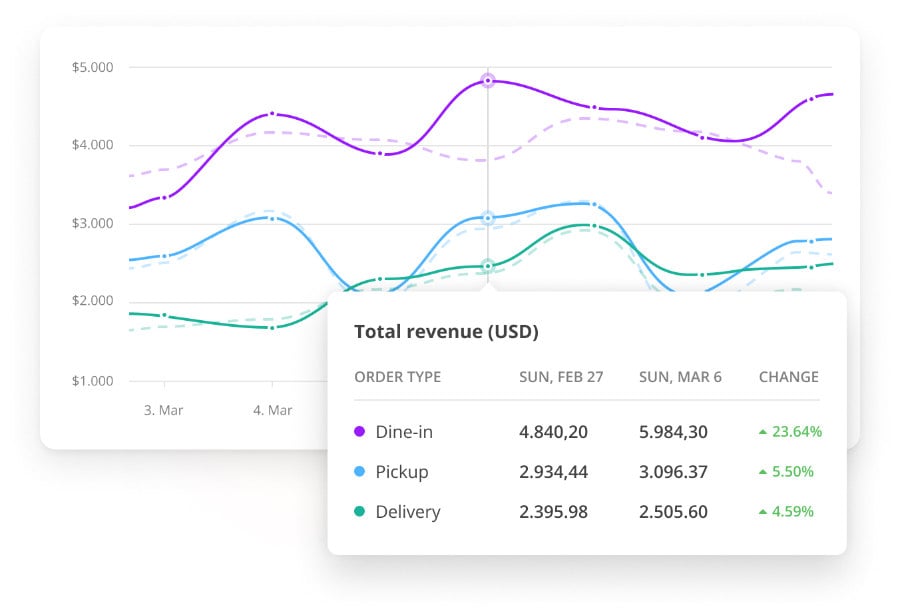Click the 5.50% change value
The width and height of the screenshot is (900, 615).
point(793,471)
